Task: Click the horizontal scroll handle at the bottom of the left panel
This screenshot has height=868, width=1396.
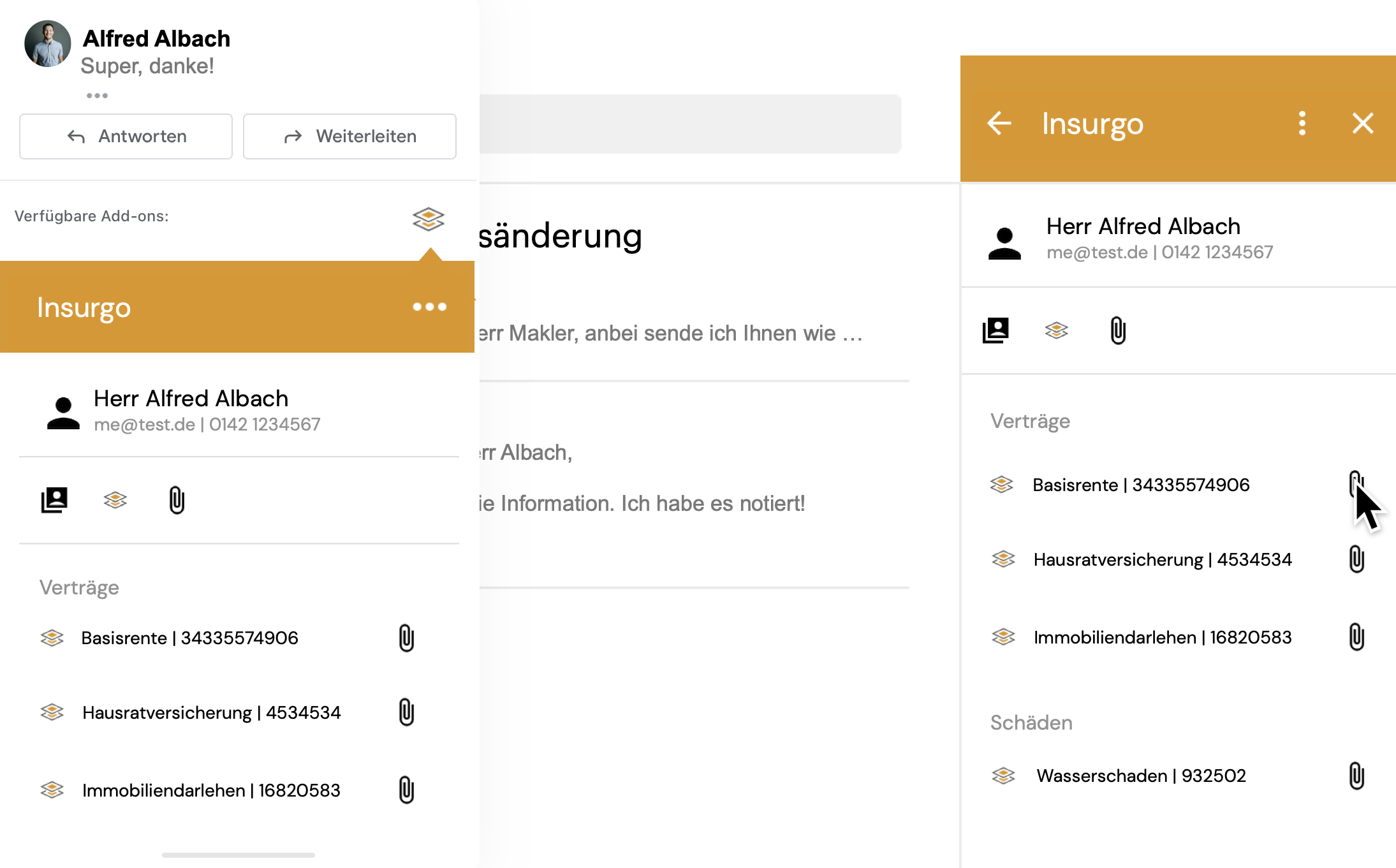Action: click(239, 855)
